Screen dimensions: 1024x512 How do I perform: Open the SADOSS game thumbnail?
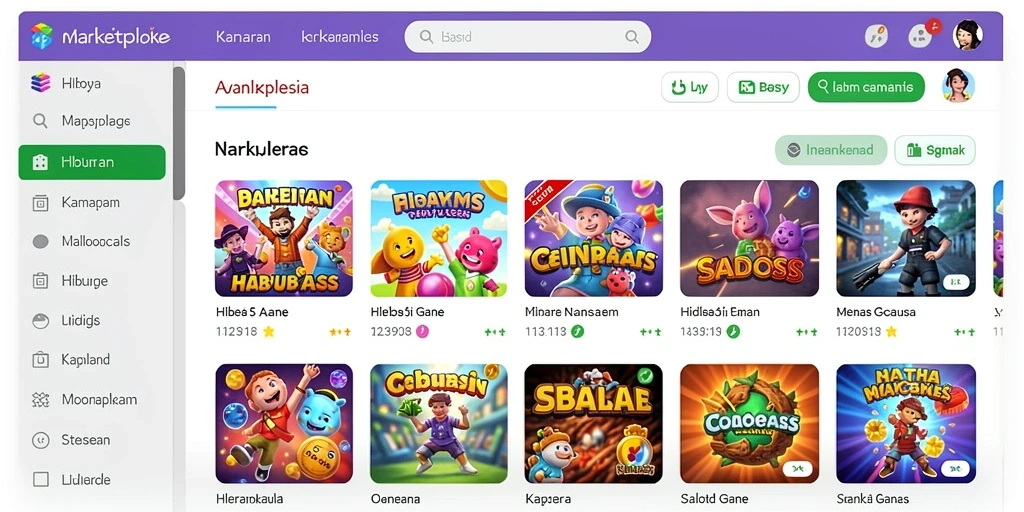[x=749, y=238]
